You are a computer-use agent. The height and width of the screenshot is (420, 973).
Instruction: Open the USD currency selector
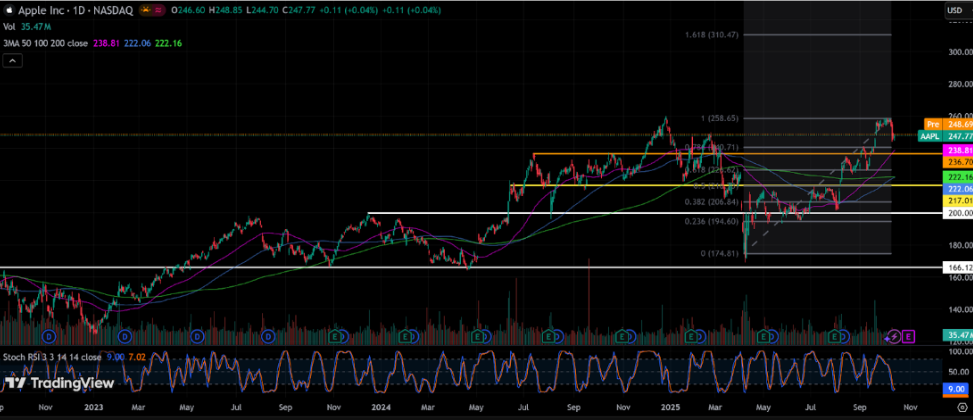coord(957,9)
